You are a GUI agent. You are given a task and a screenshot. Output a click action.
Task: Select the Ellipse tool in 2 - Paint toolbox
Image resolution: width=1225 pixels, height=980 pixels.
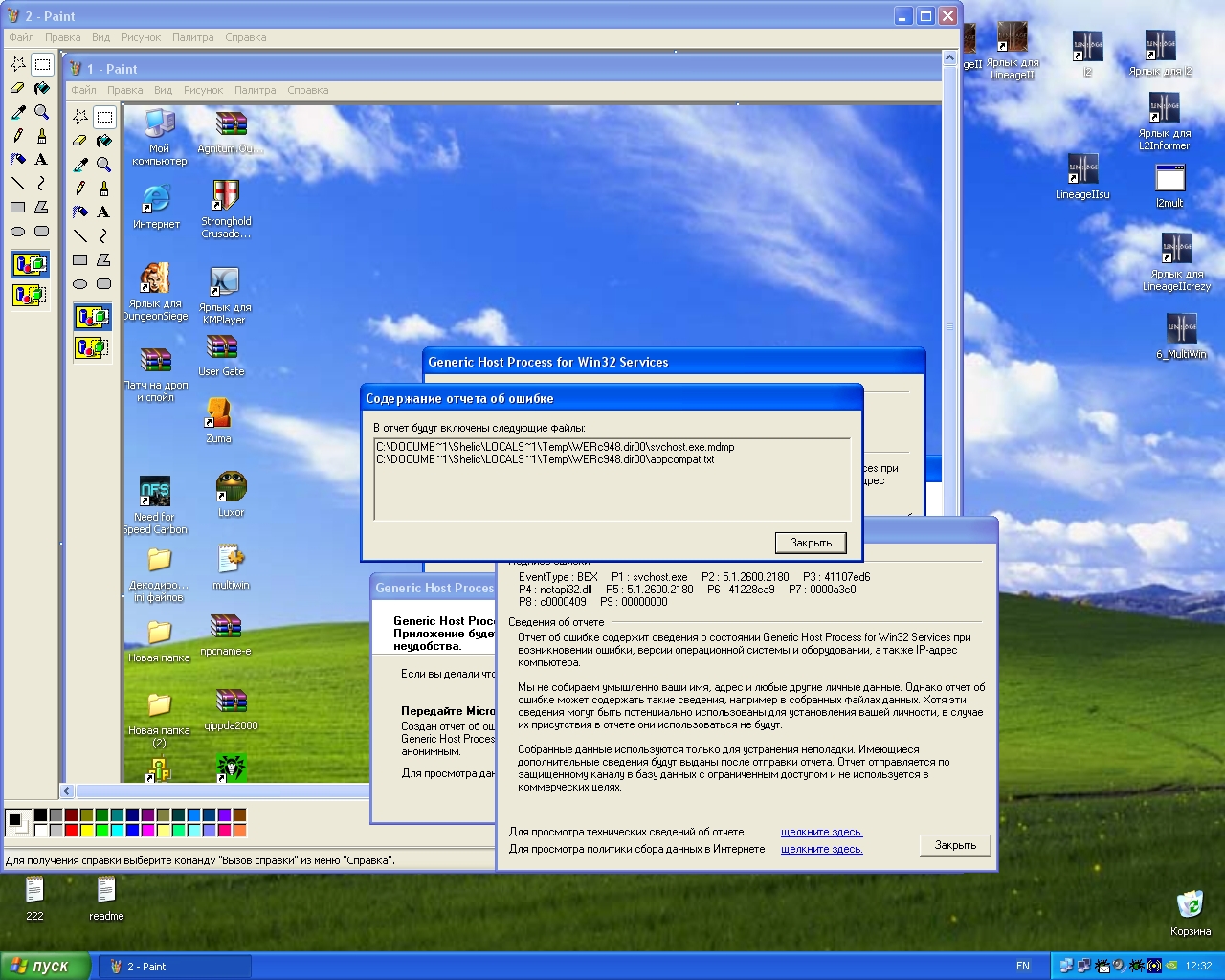point(18,232)
